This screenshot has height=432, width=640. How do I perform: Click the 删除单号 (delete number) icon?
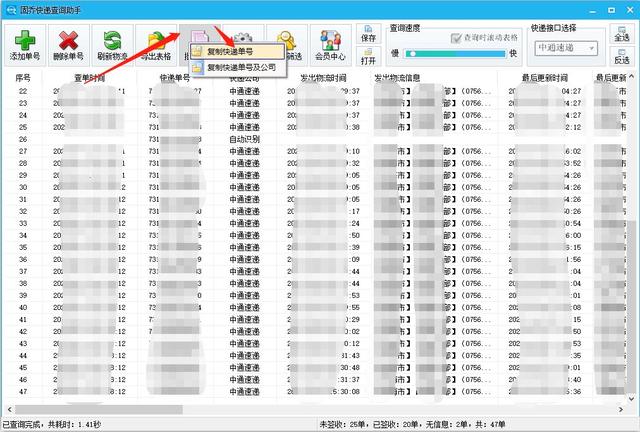(x=69, y=46)
